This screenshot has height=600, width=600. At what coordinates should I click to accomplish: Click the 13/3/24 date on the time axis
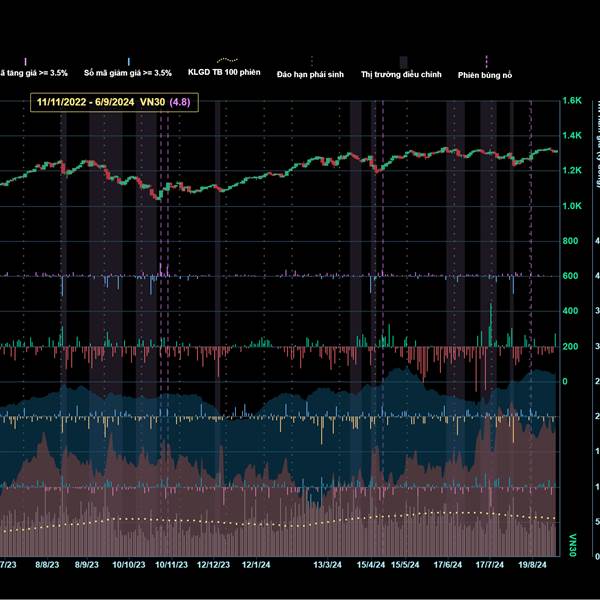pyautogui.click(x=329, y=565)
